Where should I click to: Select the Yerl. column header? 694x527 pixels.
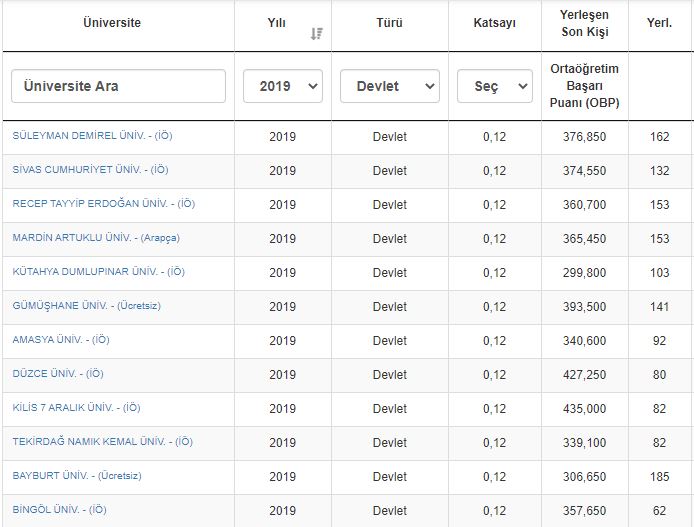[659, 23]
